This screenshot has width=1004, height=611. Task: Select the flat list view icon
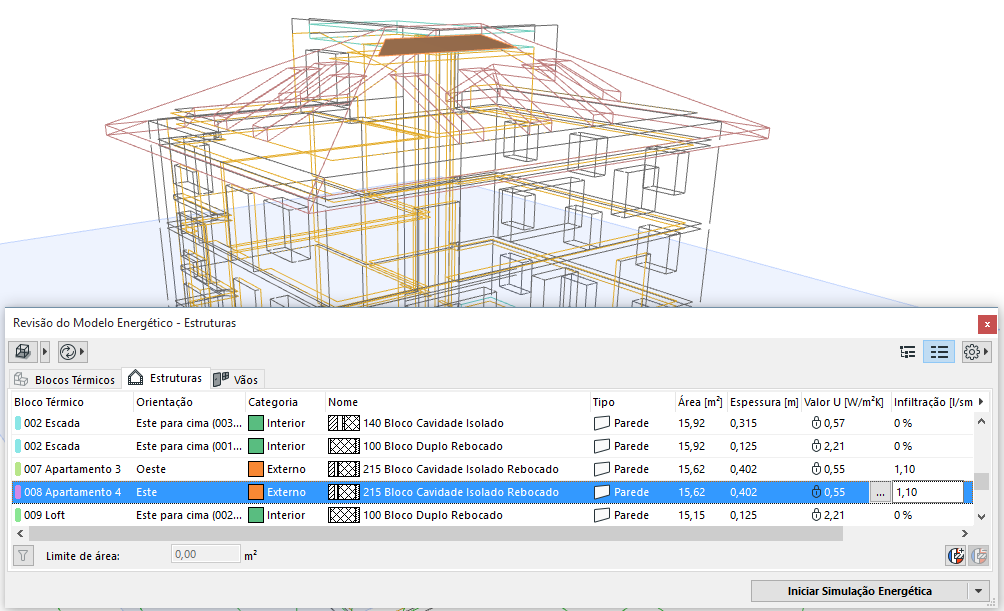pyautogui.click(x=938, y=352)
